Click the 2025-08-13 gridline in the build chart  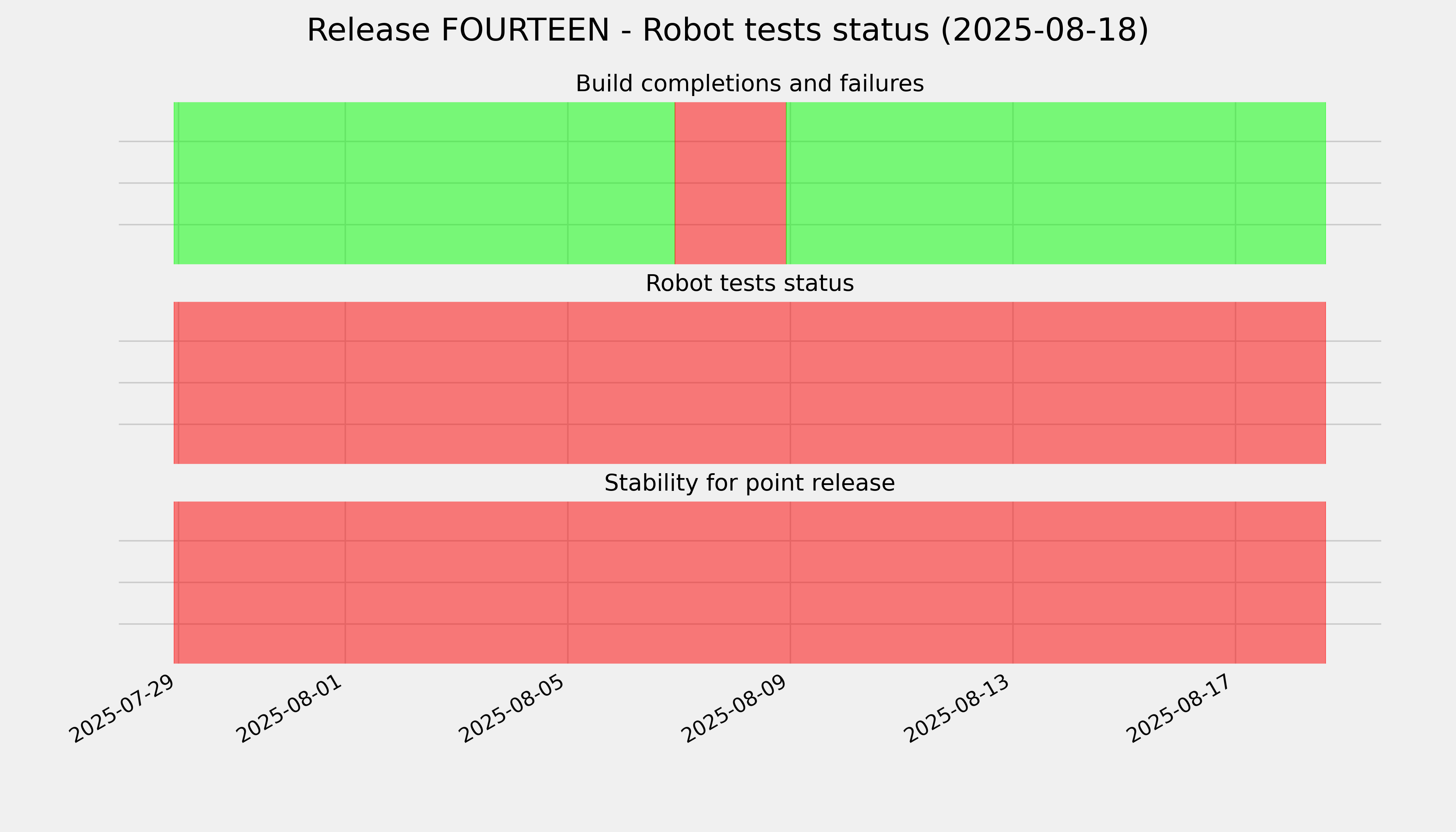pyautogui.click(x=1013, y=183)
